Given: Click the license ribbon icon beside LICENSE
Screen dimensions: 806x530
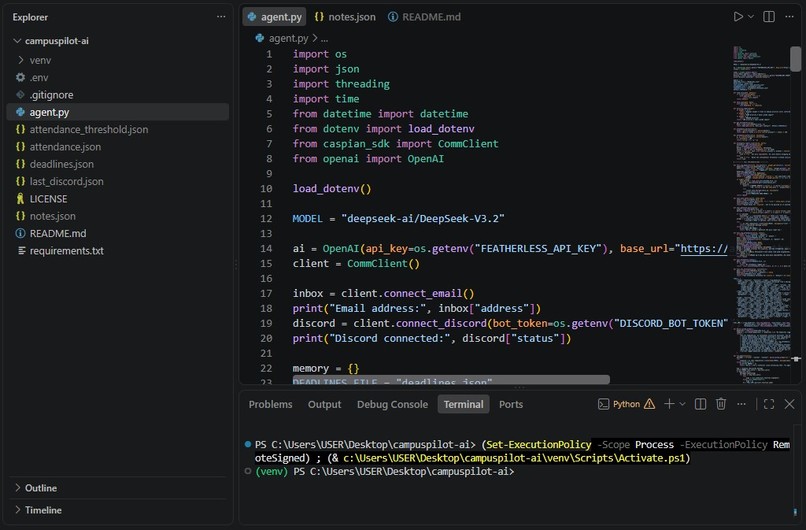Looking at the screenshot, I should pos(21,199).
